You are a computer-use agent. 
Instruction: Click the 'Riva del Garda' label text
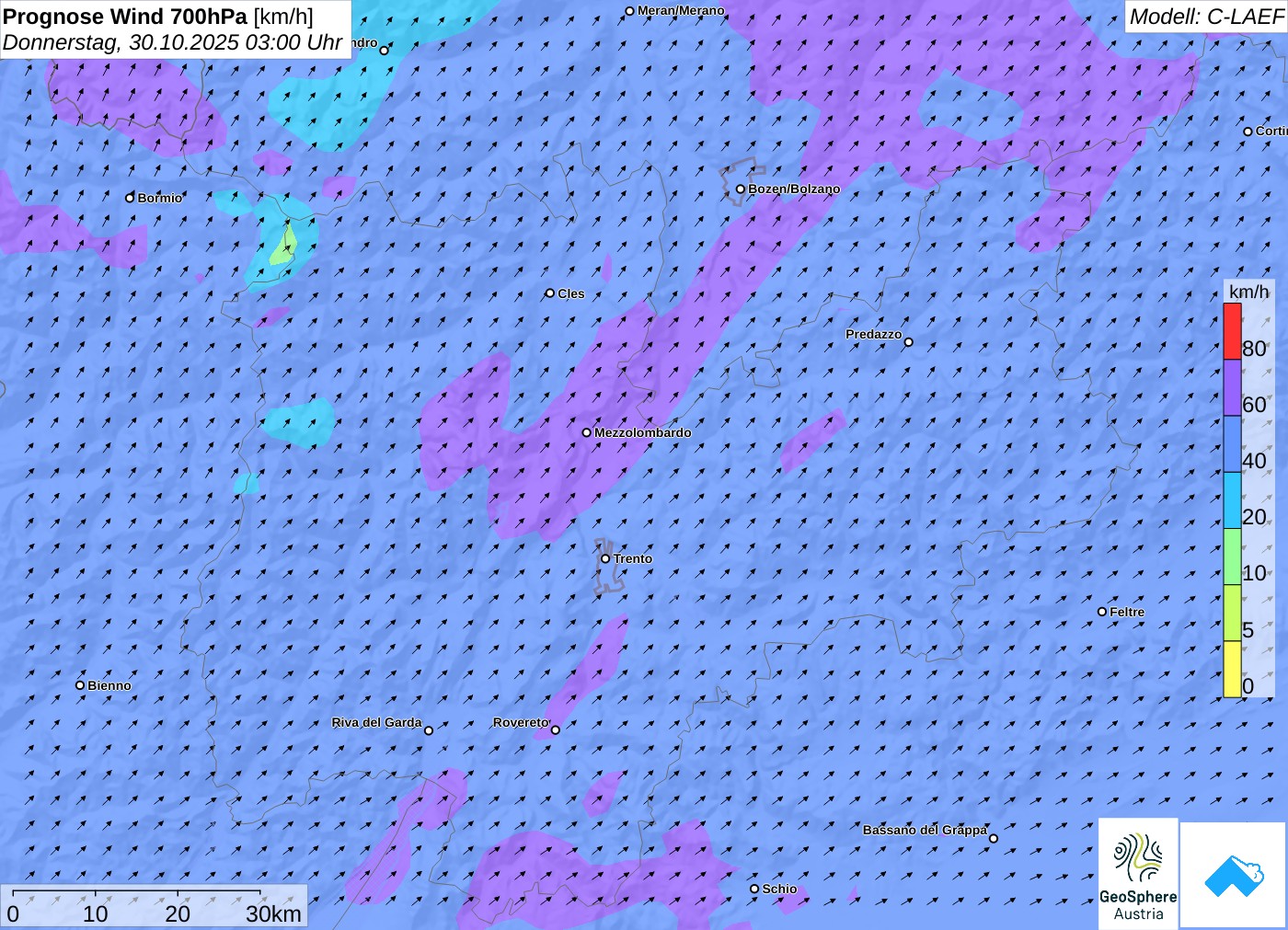[376, 722]
